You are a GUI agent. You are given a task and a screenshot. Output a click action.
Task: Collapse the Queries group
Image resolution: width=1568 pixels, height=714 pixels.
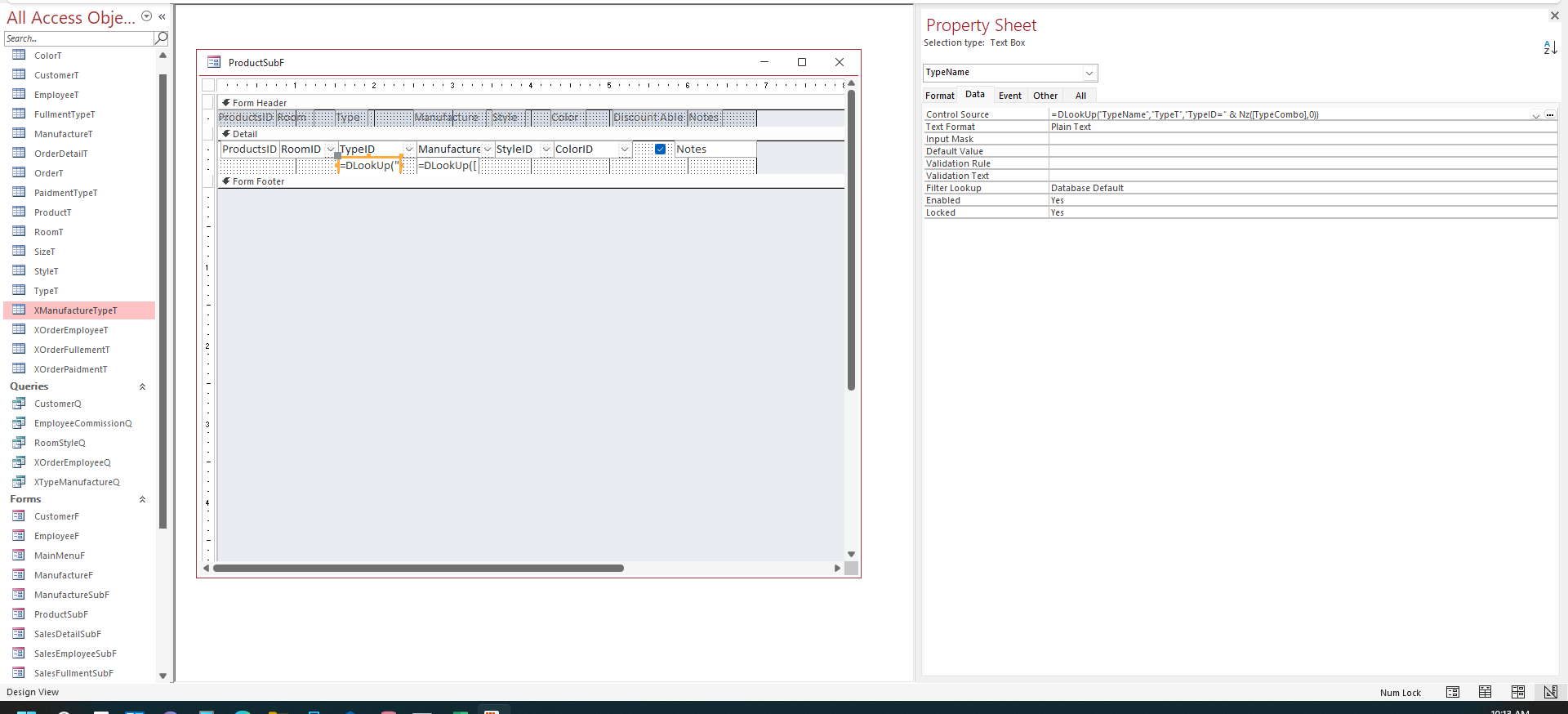point(142,386)
